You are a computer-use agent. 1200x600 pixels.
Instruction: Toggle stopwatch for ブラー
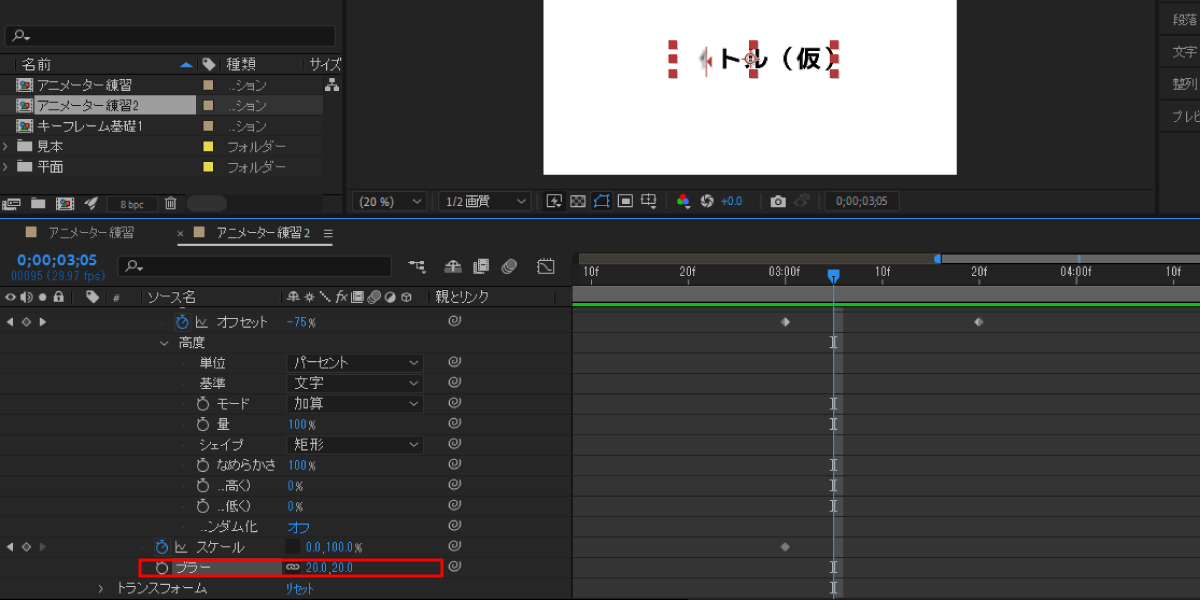(162, 567)
